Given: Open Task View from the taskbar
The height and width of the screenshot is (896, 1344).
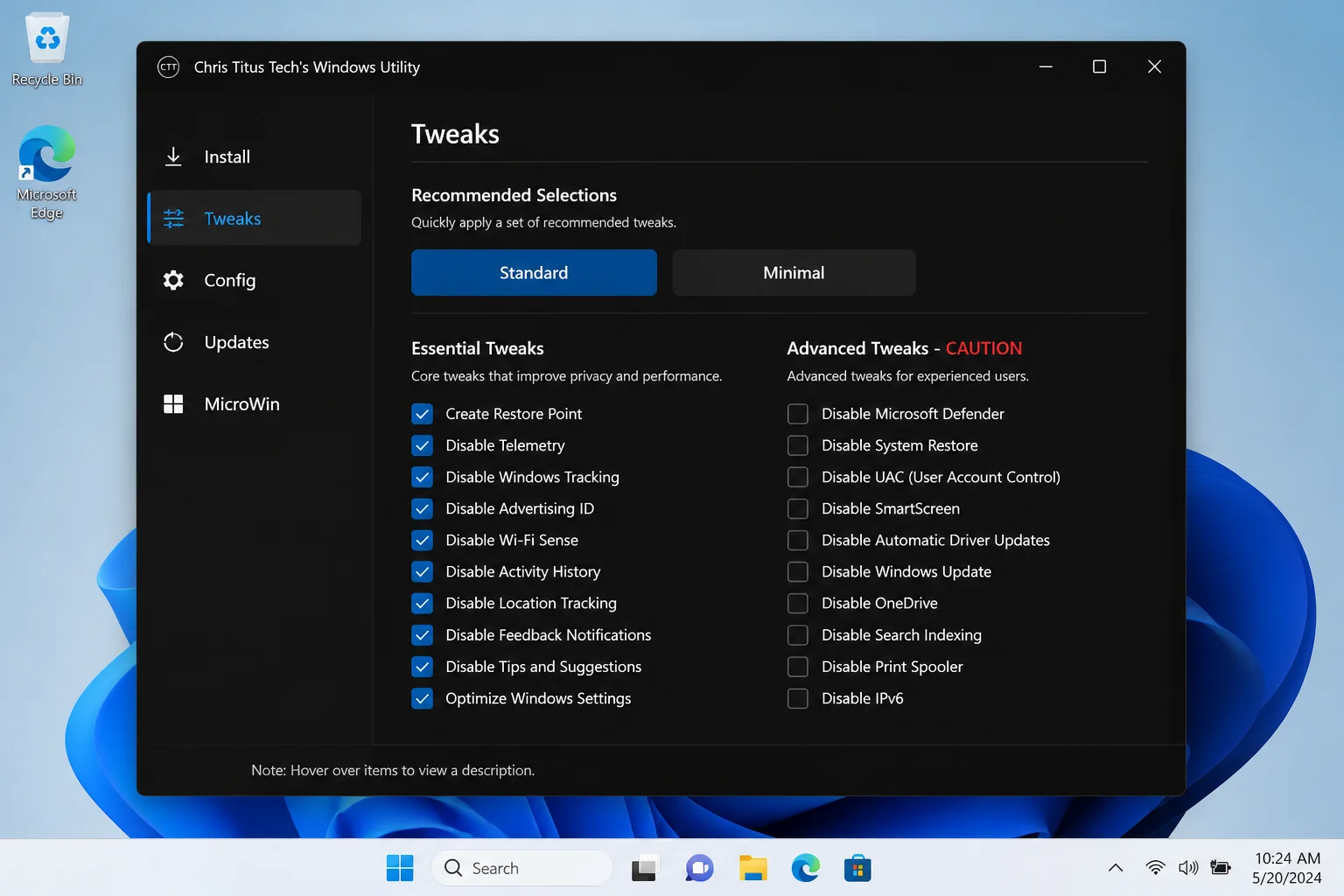Looking at the screenshot, I should (x=645, y=868).
